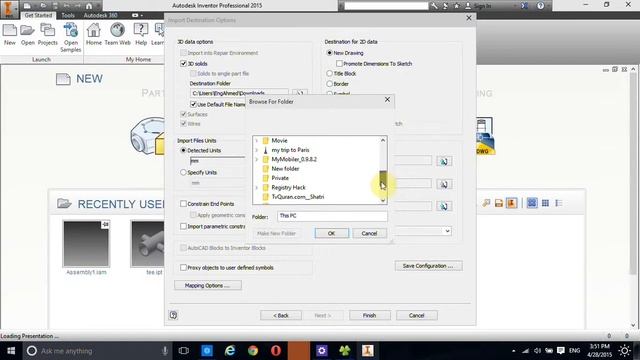Click the help question mark in Import dialog

click(173, 315)
